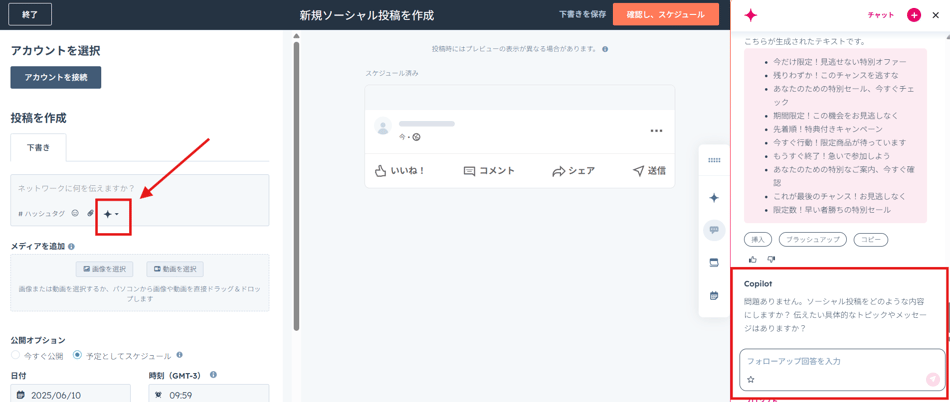Image resolution: width=950 pixels, height=402 pixels.
Task: Click the pink Copilot sparkle logo
Action: (751, 16)
